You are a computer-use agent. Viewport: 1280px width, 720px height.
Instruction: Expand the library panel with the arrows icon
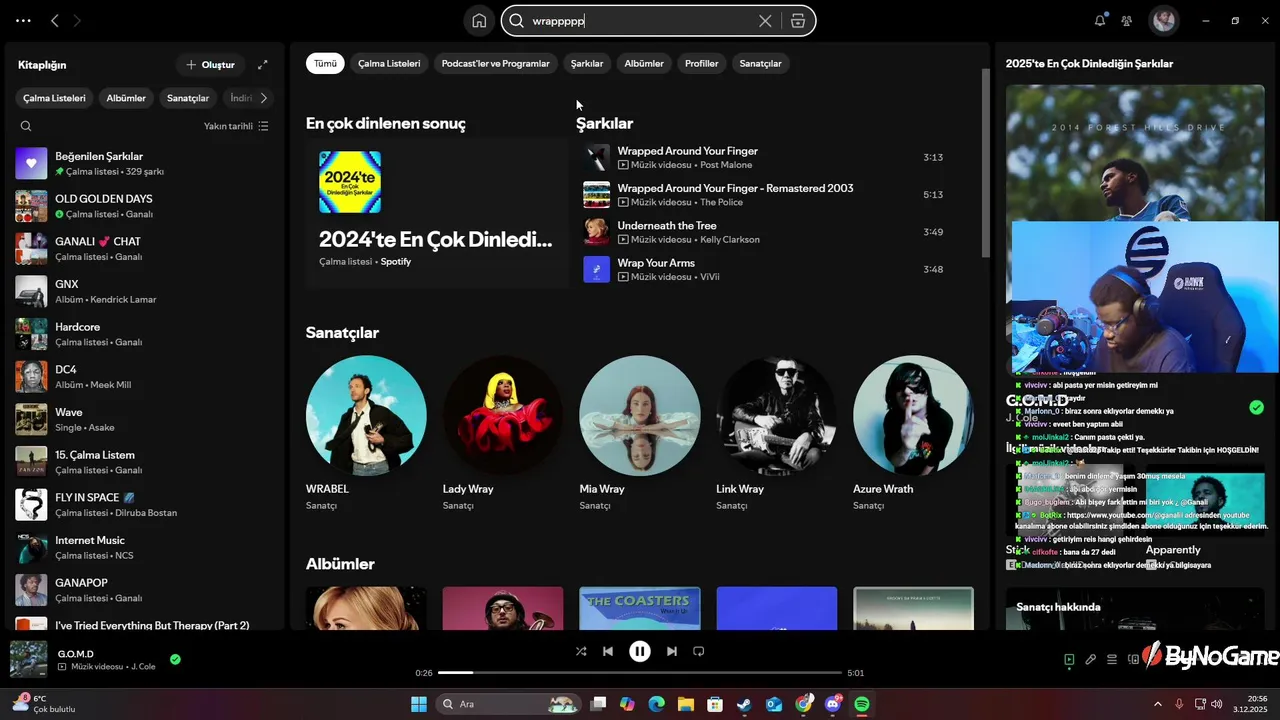(x=263, y=65)
